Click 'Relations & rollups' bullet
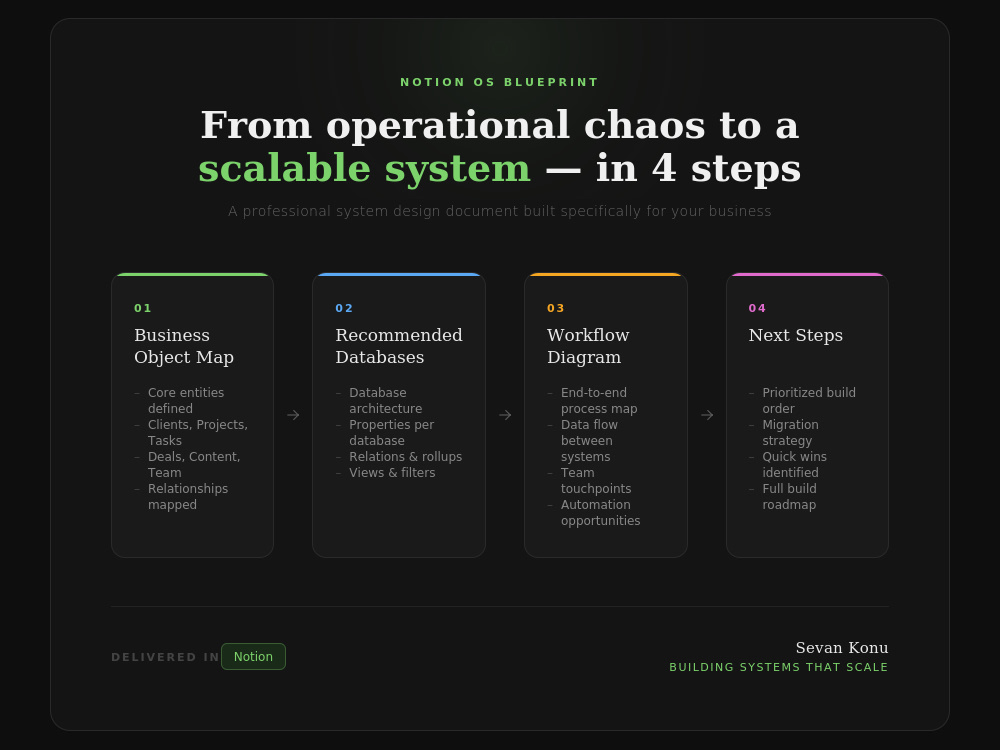This screenshot has height=750, width=1000. pyautogui.click(x=399, y=457)
